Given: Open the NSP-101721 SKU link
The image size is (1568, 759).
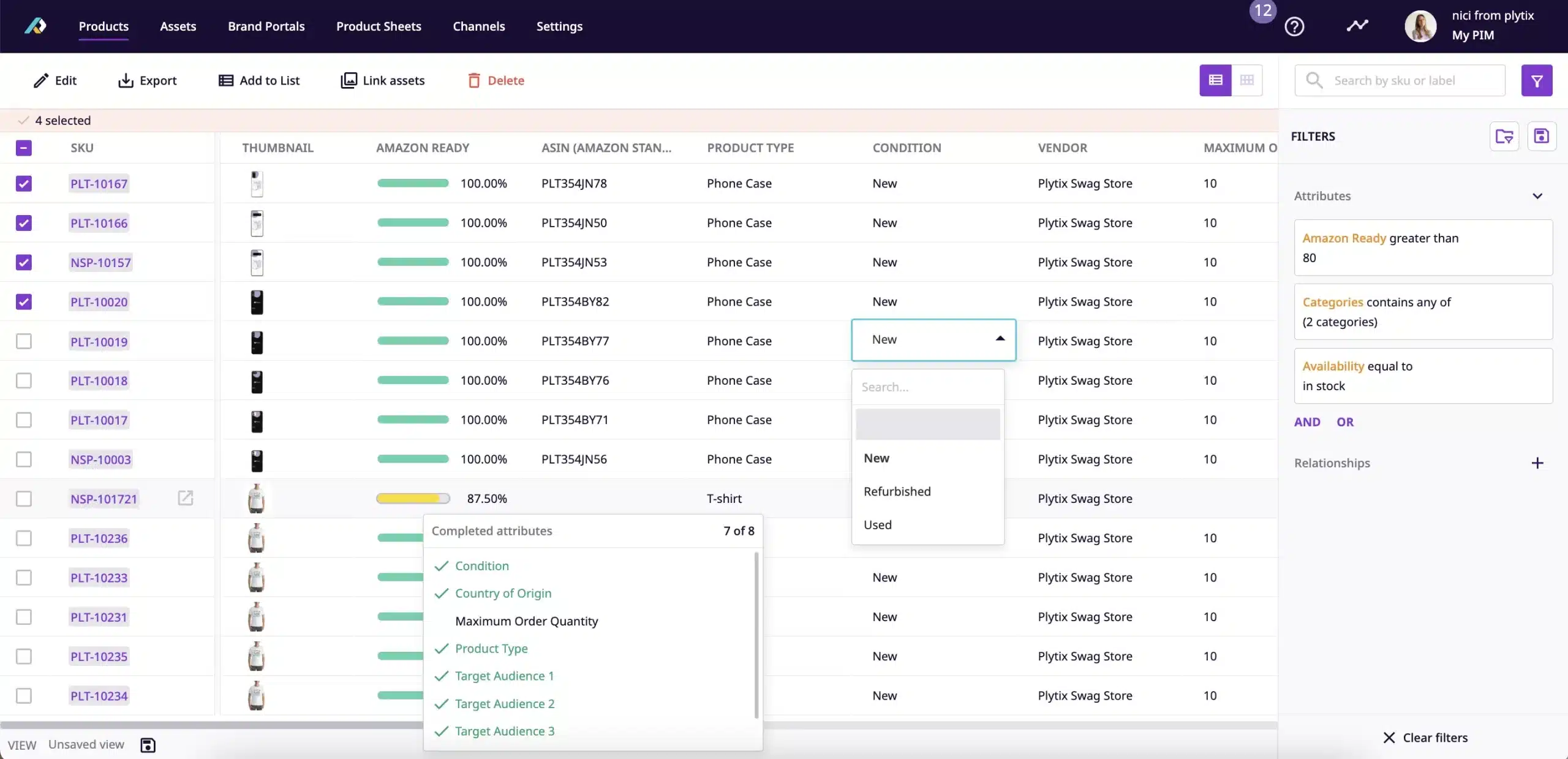Looking at the screenshot, I should click(x=104, y=499).
